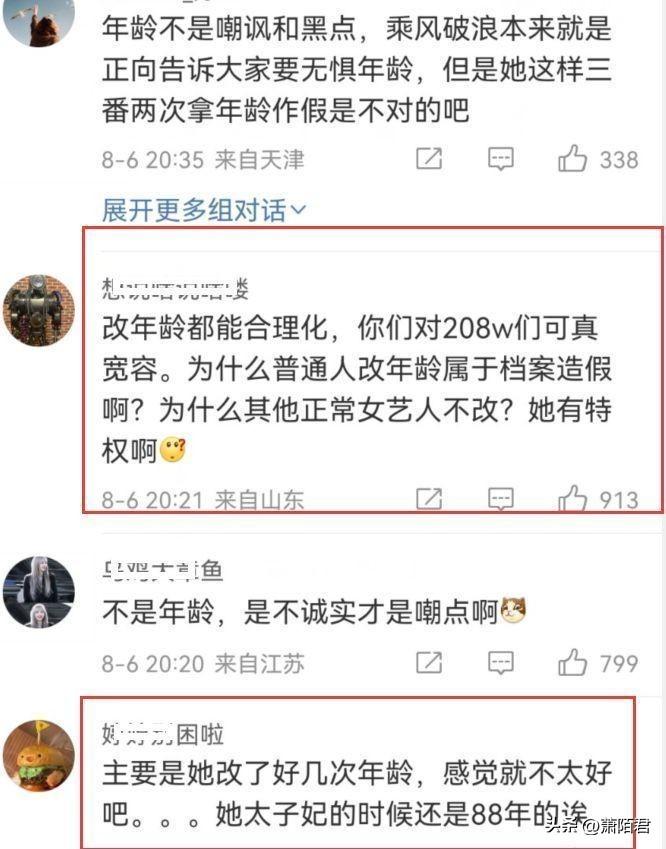The width and height of the screenshot is (666, 849).
Task: Open the blurred username ending in 鱼
Action: (x=163, y=571)
